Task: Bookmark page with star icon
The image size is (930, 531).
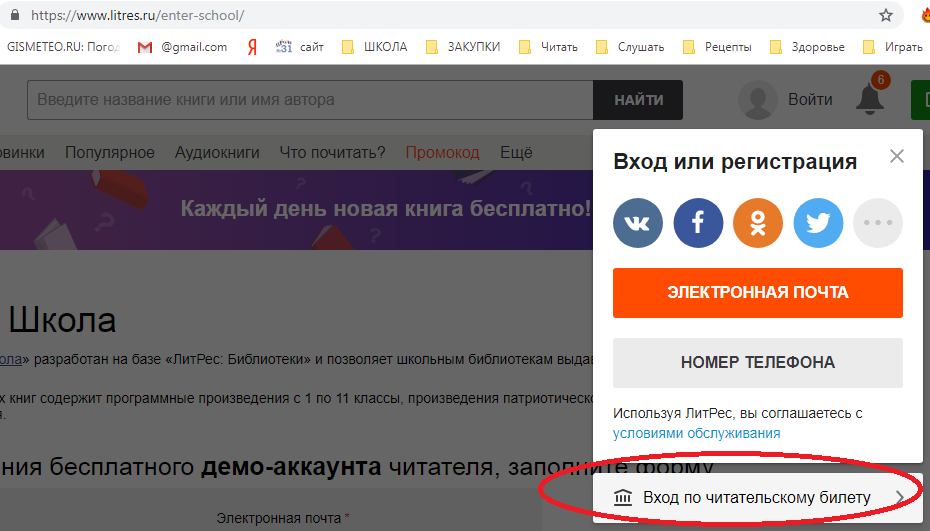Action: tap(886, 15)
